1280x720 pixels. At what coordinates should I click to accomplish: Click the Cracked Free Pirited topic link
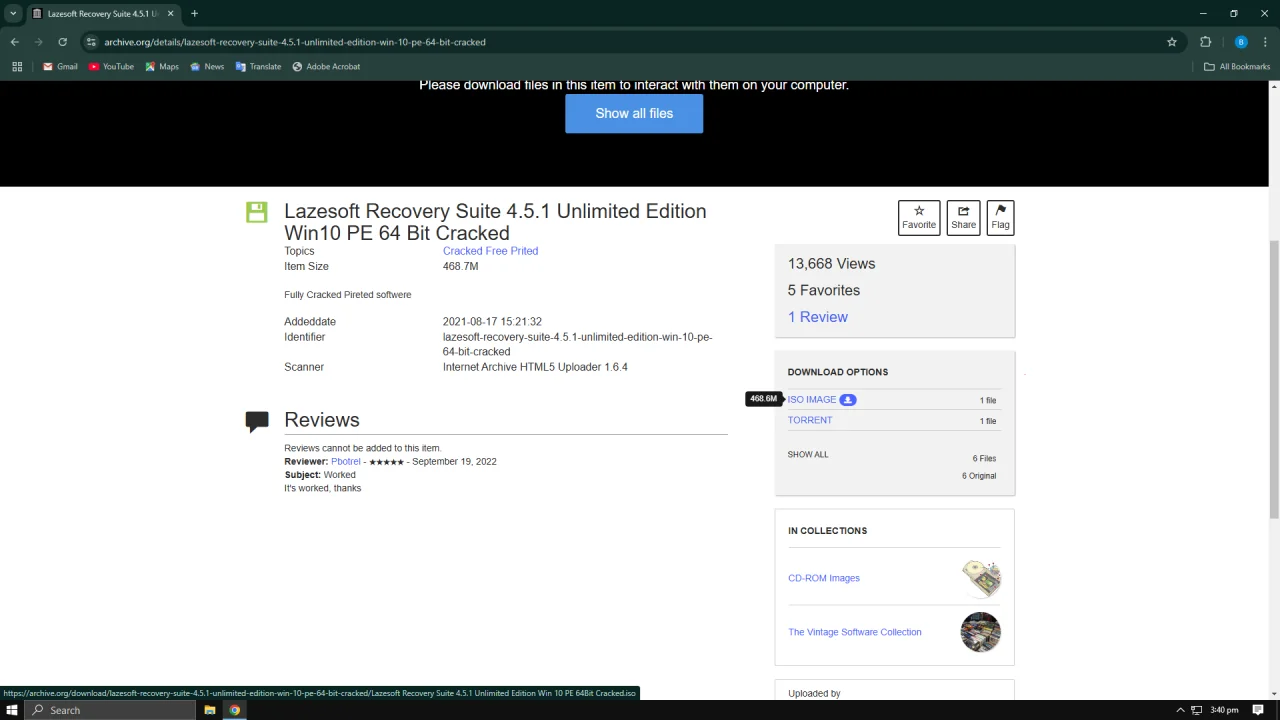click(490, 251)
